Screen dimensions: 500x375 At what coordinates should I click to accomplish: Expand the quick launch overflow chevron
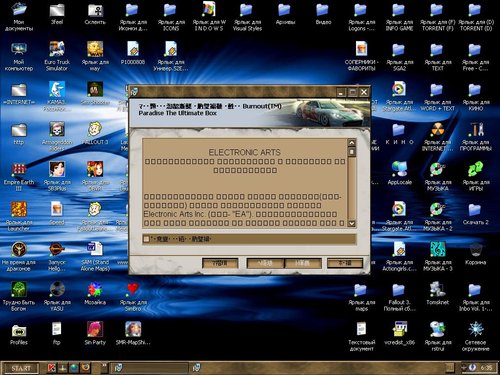pyautogui.click(x=104, y=366)
